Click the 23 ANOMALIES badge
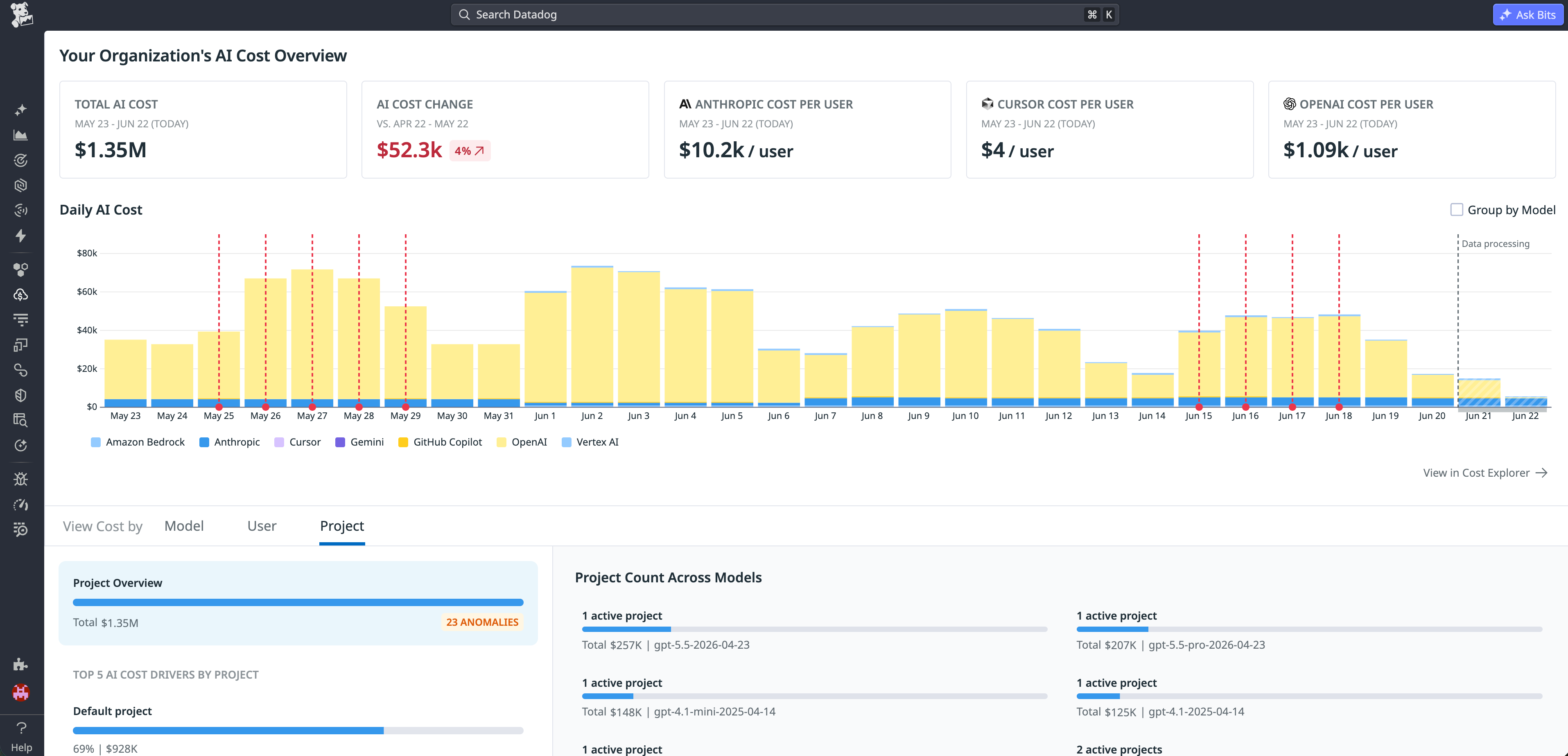Viewport: 1568px width, 756px height. [482, 622]
